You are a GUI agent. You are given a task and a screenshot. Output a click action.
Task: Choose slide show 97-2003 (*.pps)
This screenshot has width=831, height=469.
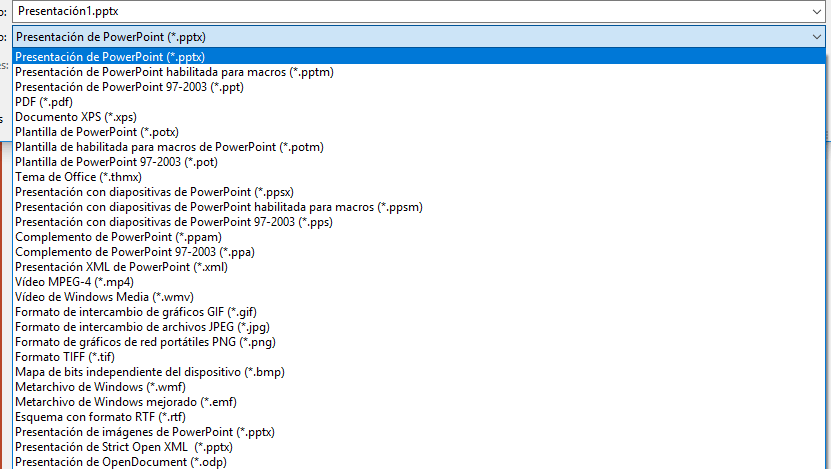click(x=419, y=222)
